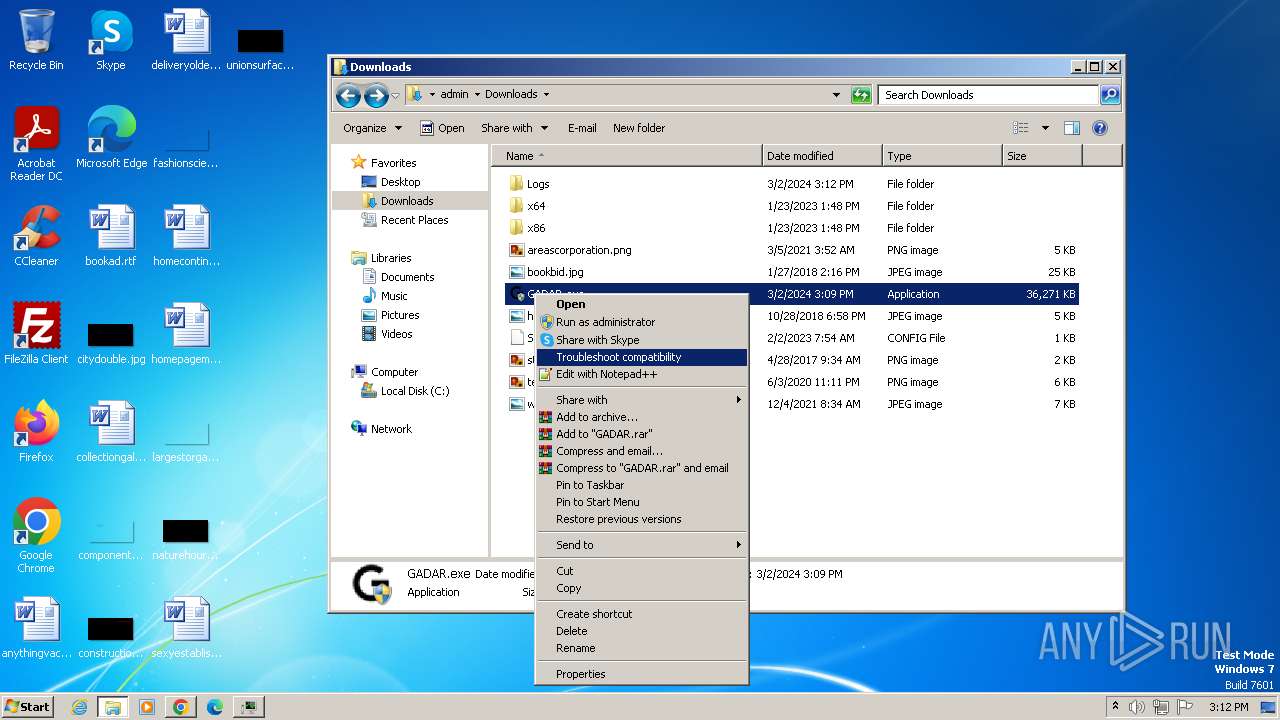This screenshot has width=1280, height=720.
Task: Open Organize dropdown menu
Action: (x=372, y=128)
